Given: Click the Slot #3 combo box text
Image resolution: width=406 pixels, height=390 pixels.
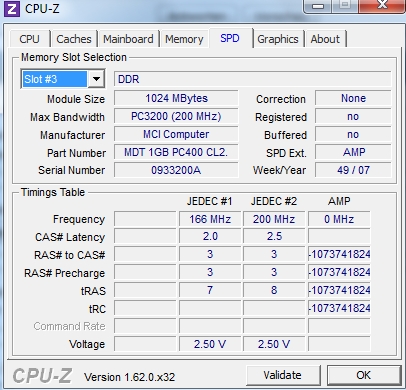Looking at the screenshot, I should pyautogui.click(x=55, y=79).
